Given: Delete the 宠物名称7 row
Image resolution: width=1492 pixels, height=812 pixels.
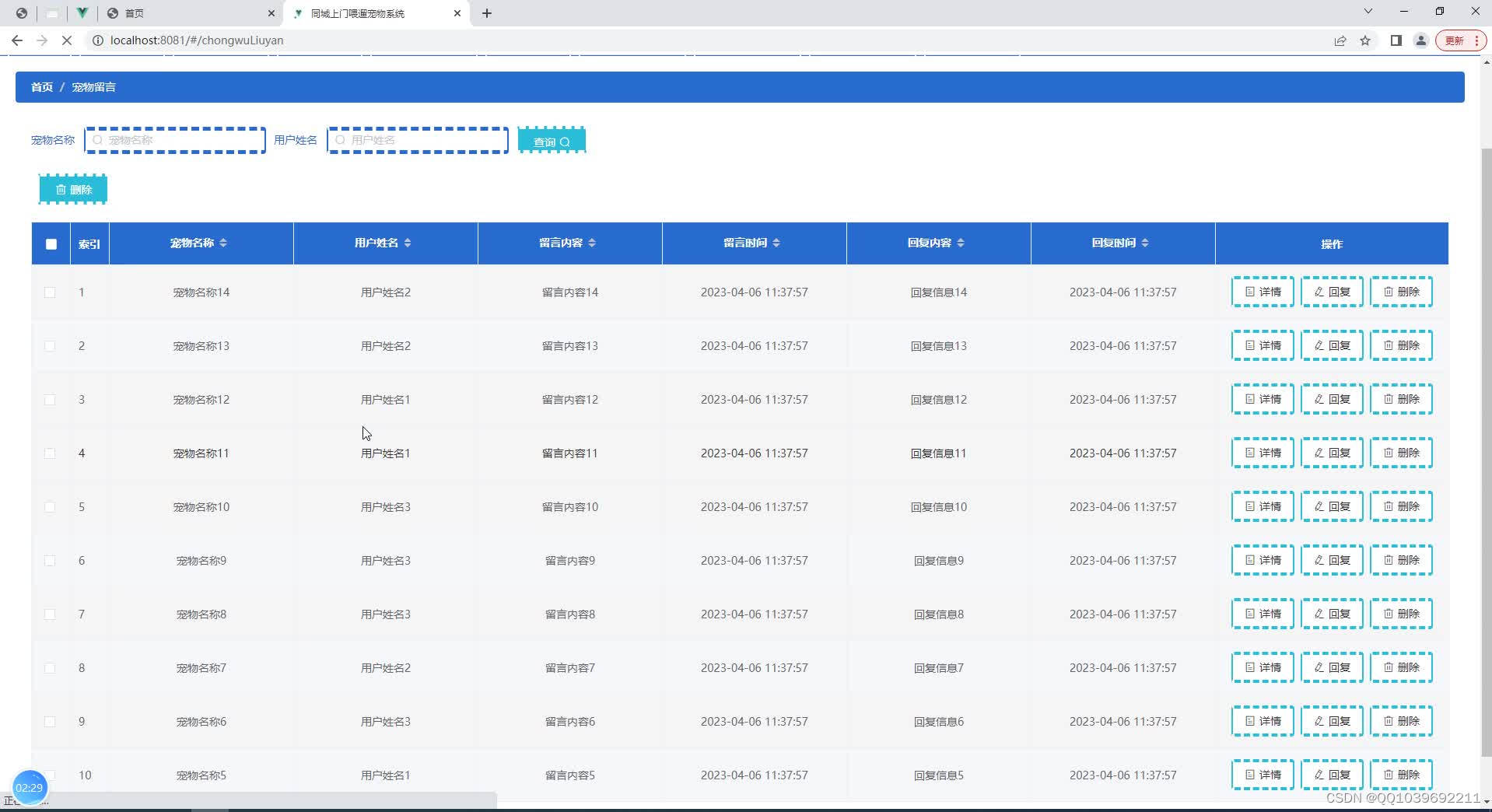Looking at the screenshot, I should pyautogui.click(x=1401, y=667).
